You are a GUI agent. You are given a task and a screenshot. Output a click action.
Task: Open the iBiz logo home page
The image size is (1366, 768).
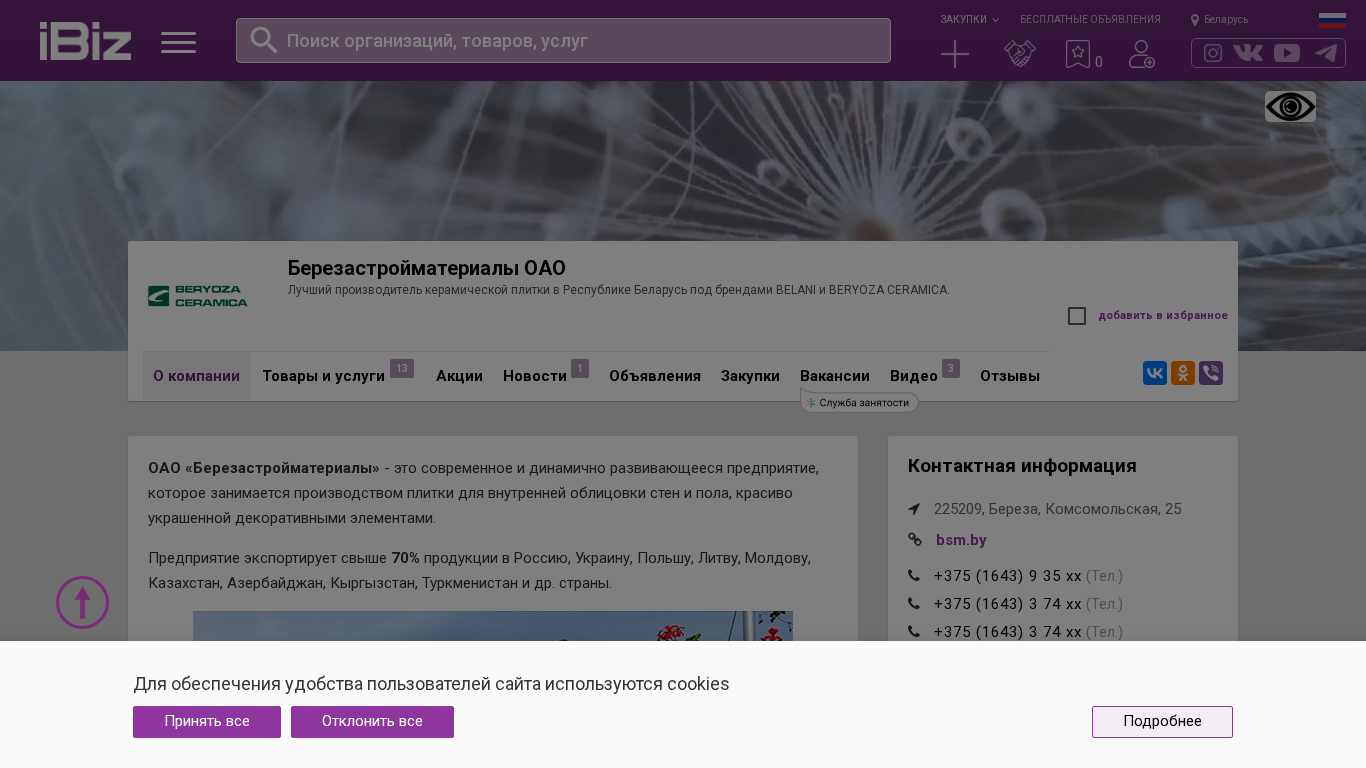tap(85, 41)
